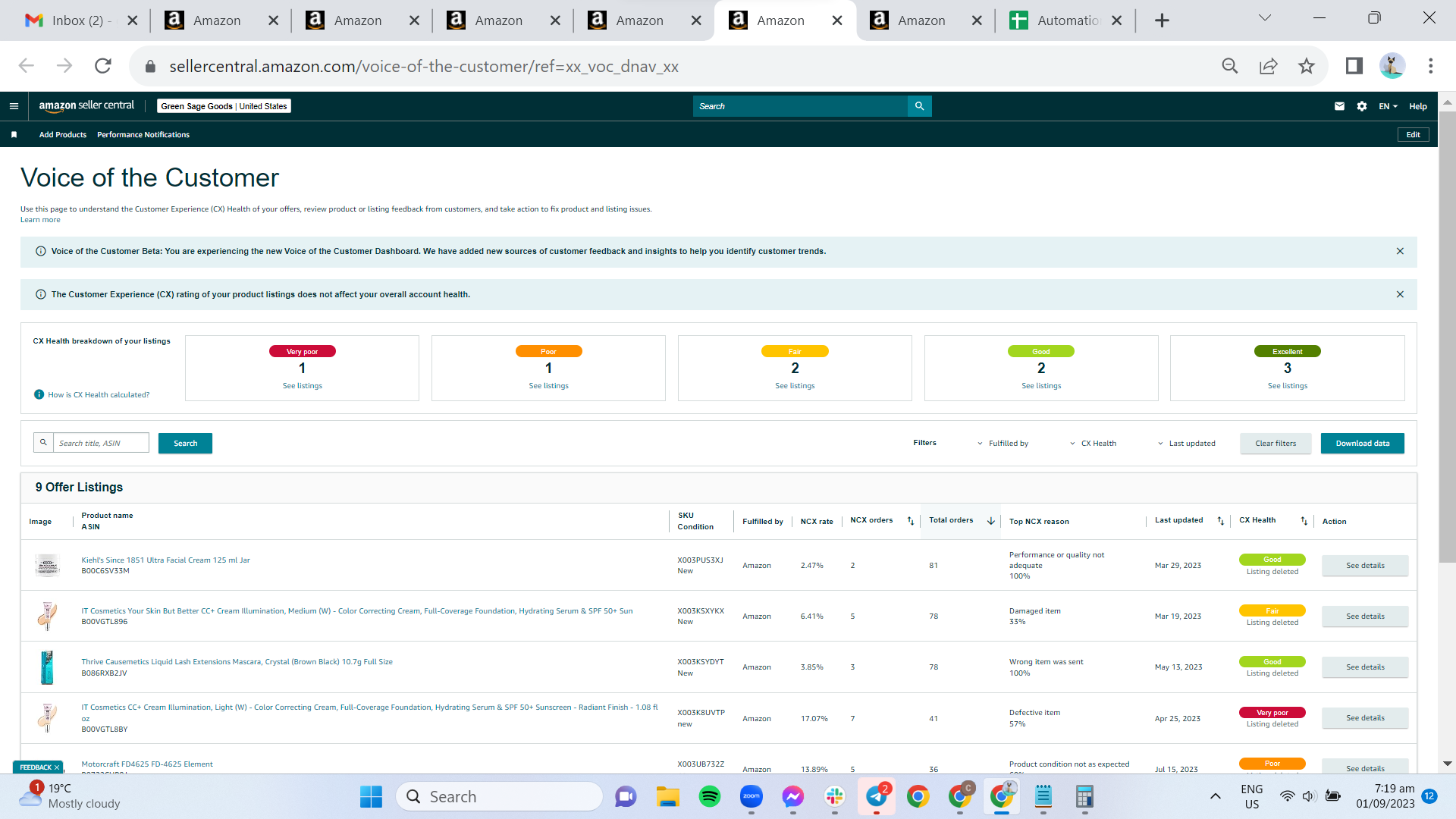Screen dimensions: 1456x819
Task: Expand the Last updated filter dropdown
Action: (1187, 444)
